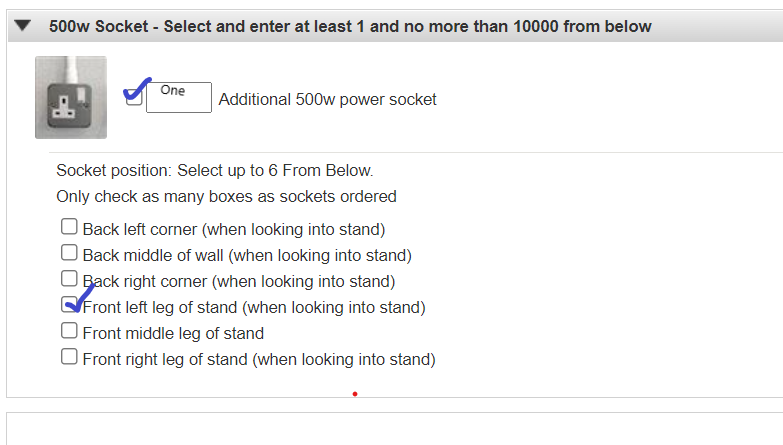Uncheck the Front left leg of stand checkbox

click(69, 304)
